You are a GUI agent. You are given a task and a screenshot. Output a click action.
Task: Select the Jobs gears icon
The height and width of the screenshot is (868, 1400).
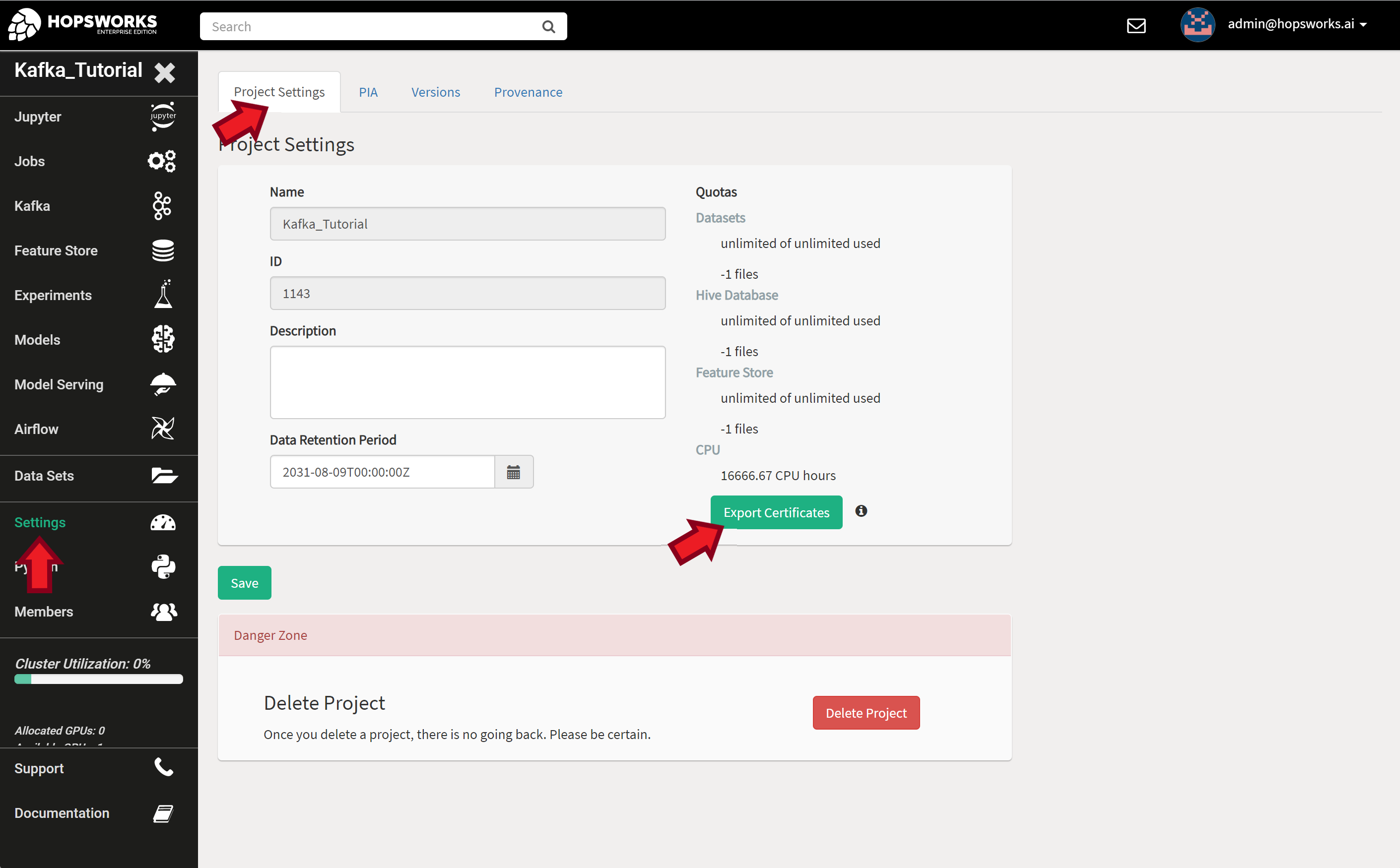pos(162,161)
